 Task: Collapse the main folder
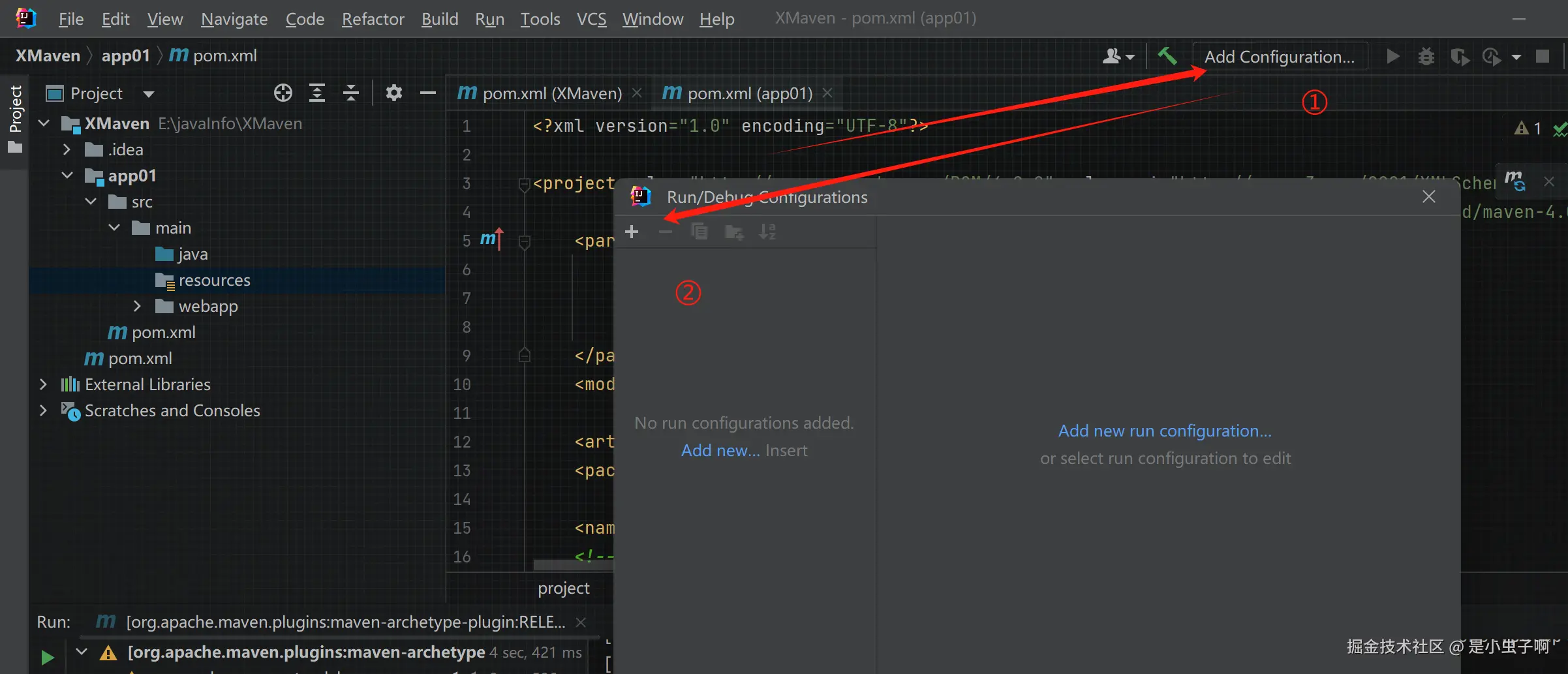[x=114, y=227]
